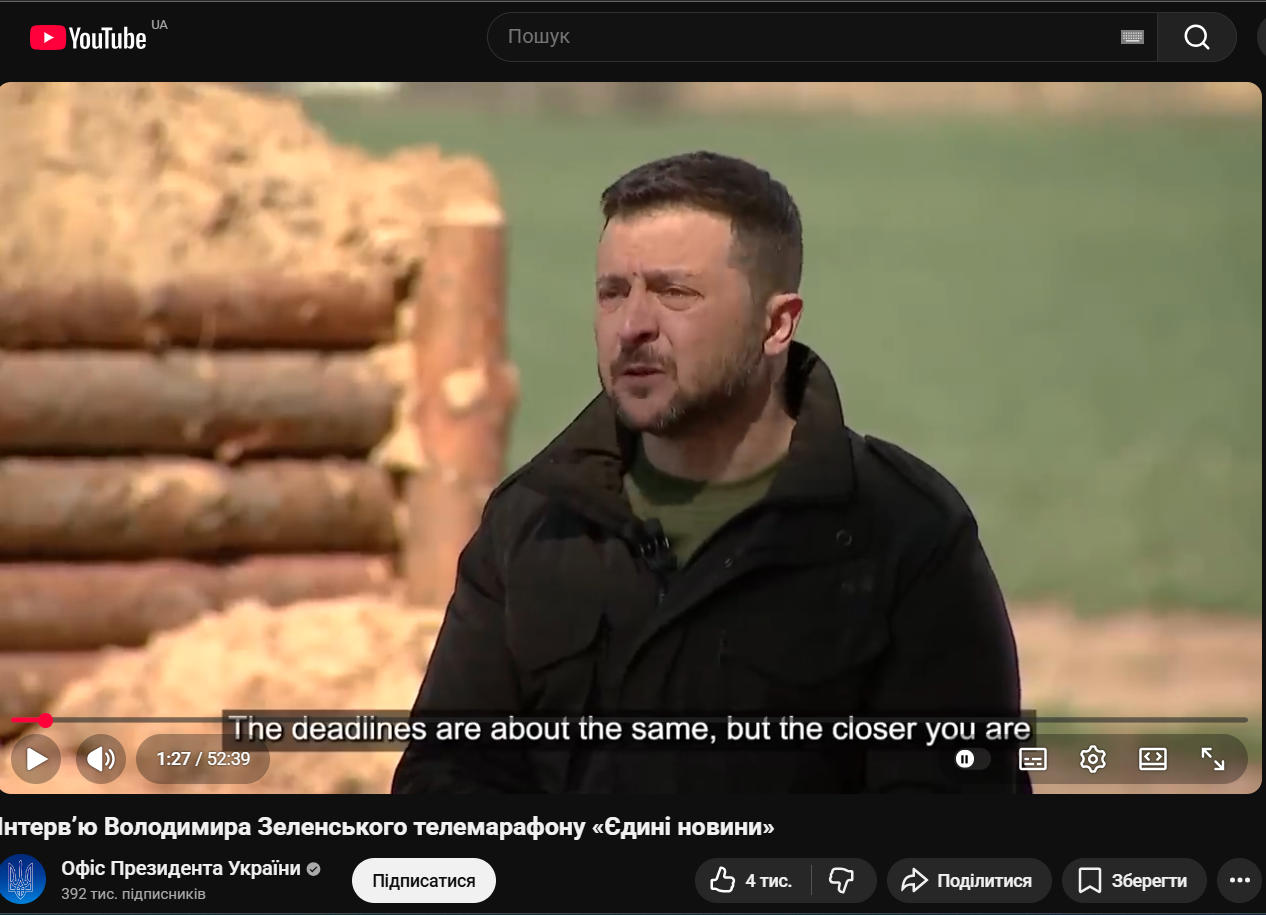Open the on-screen keyboard in search bar
The height and width of the screenshot is (915, 1266).
click(x=1132, y=37)
